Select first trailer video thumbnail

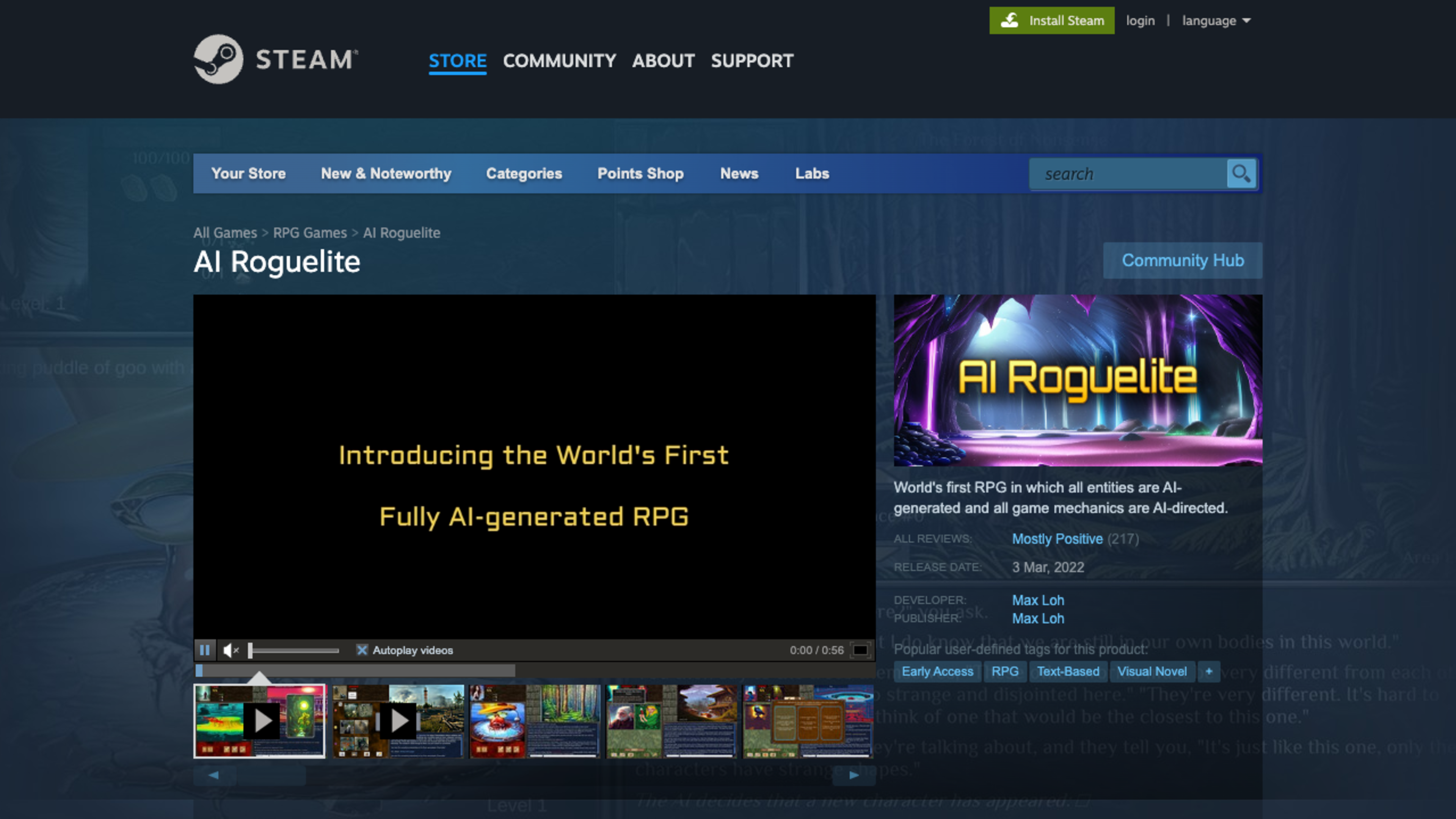coord(259,721)
